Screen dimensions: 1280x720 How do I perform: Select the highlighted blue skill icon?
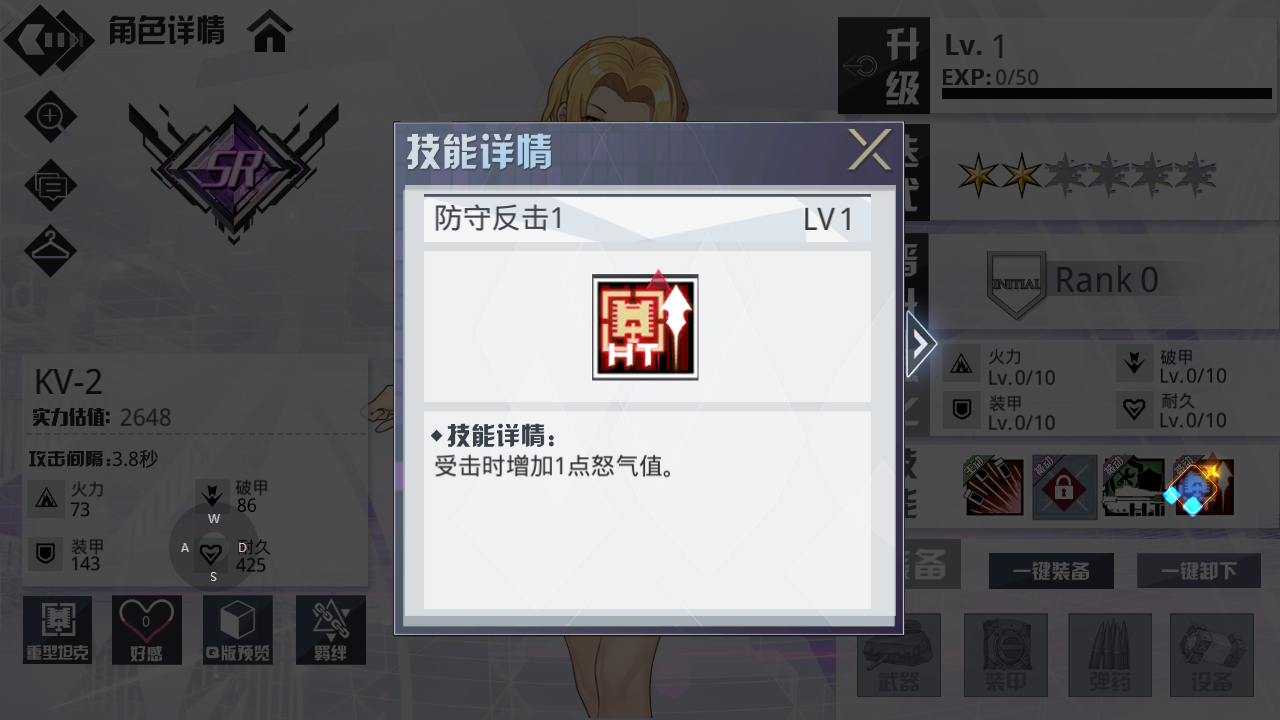[x=1203, y=487]
